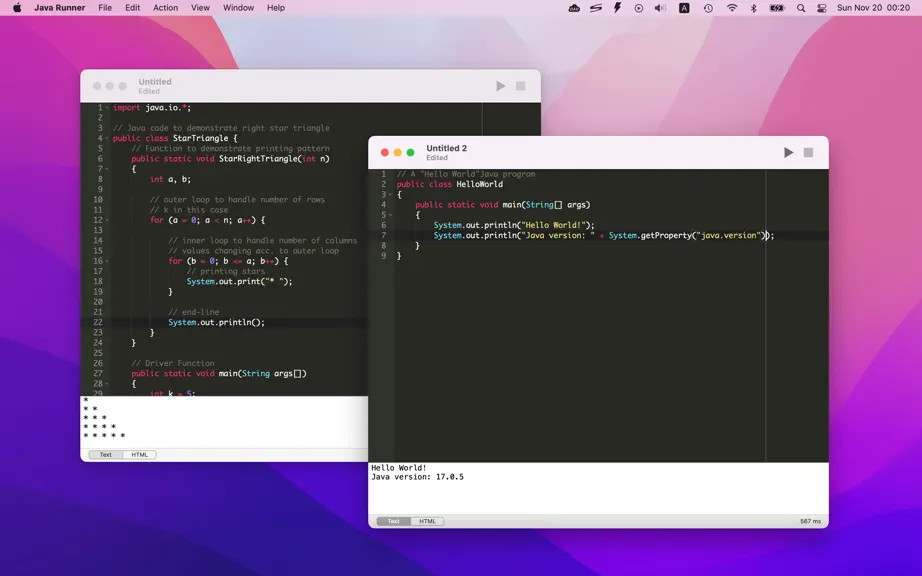Open the Window menu
922x576 pixels.
click(x=238, y=8)
